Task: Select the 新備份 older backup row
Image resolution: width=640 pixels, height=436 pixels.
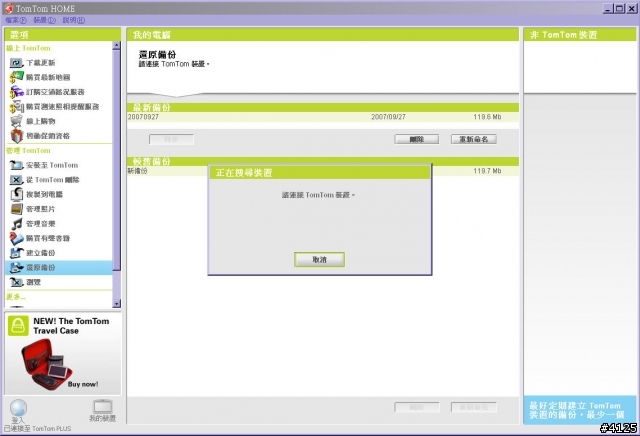Action: 323,171
